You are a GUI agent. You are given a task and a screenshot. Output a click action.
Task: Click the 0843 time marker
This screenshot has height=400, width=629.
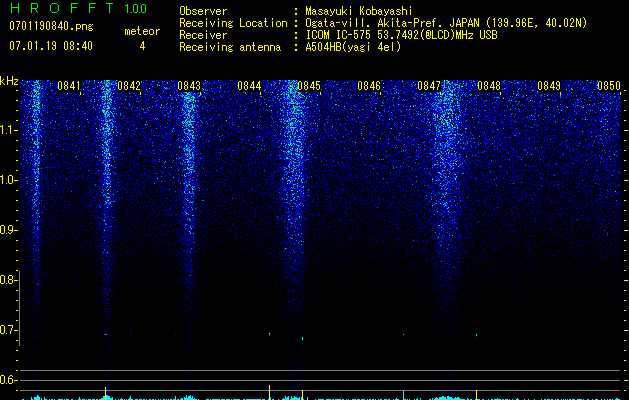(189, 86)
